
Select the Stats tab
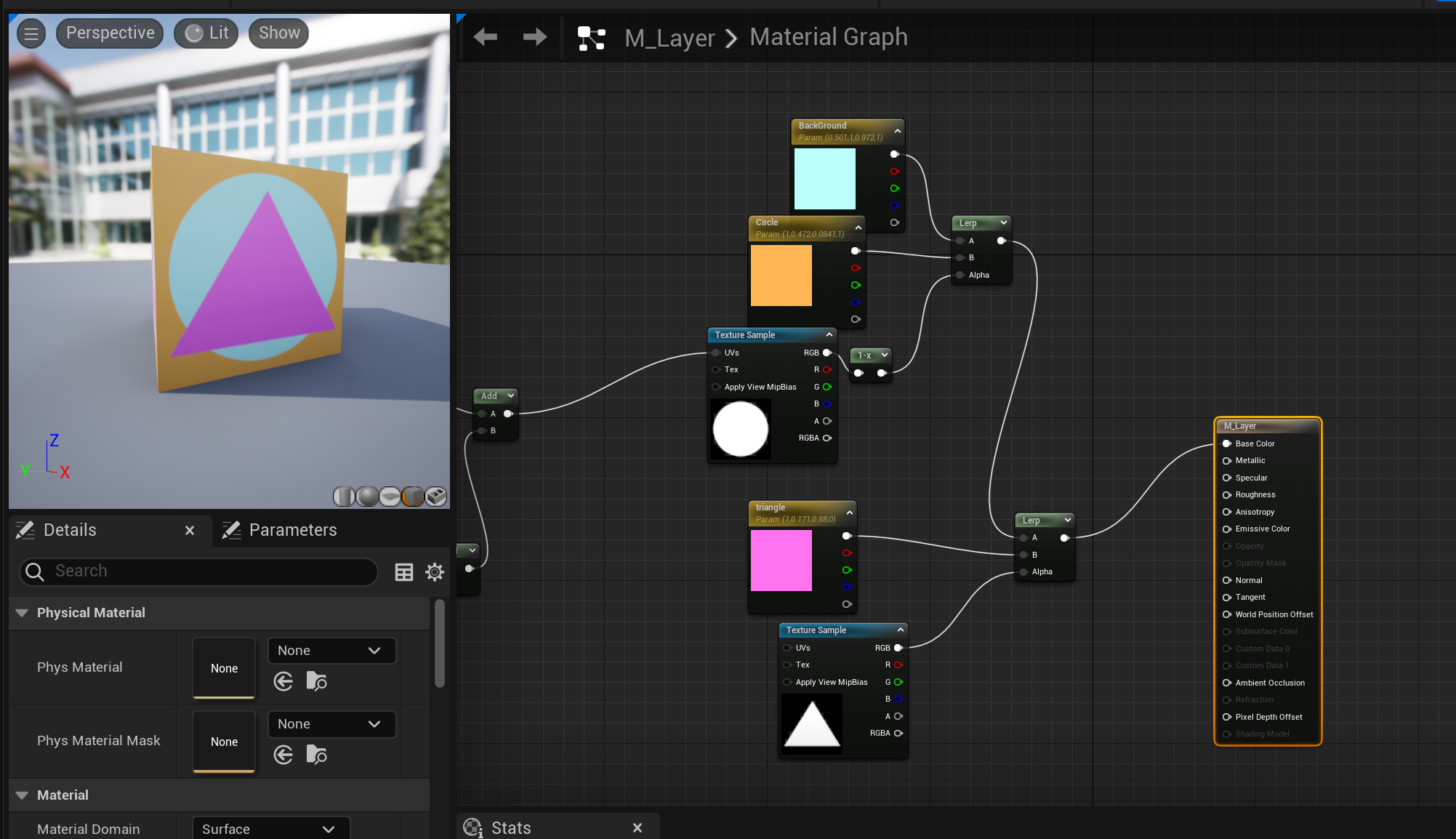[511, 828]
